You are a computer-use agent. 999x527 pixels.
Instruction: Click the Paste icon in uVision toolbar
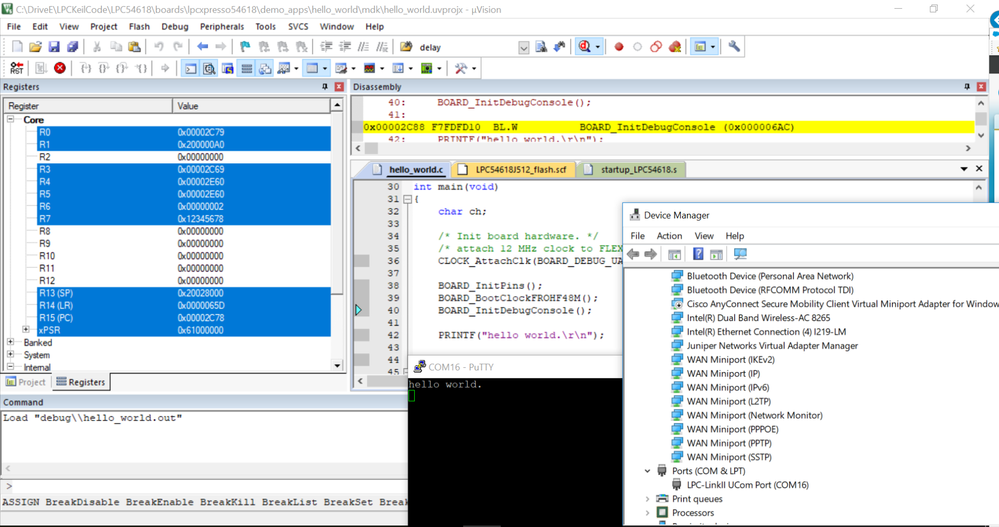pyautogui.click(x=134, y=47)
